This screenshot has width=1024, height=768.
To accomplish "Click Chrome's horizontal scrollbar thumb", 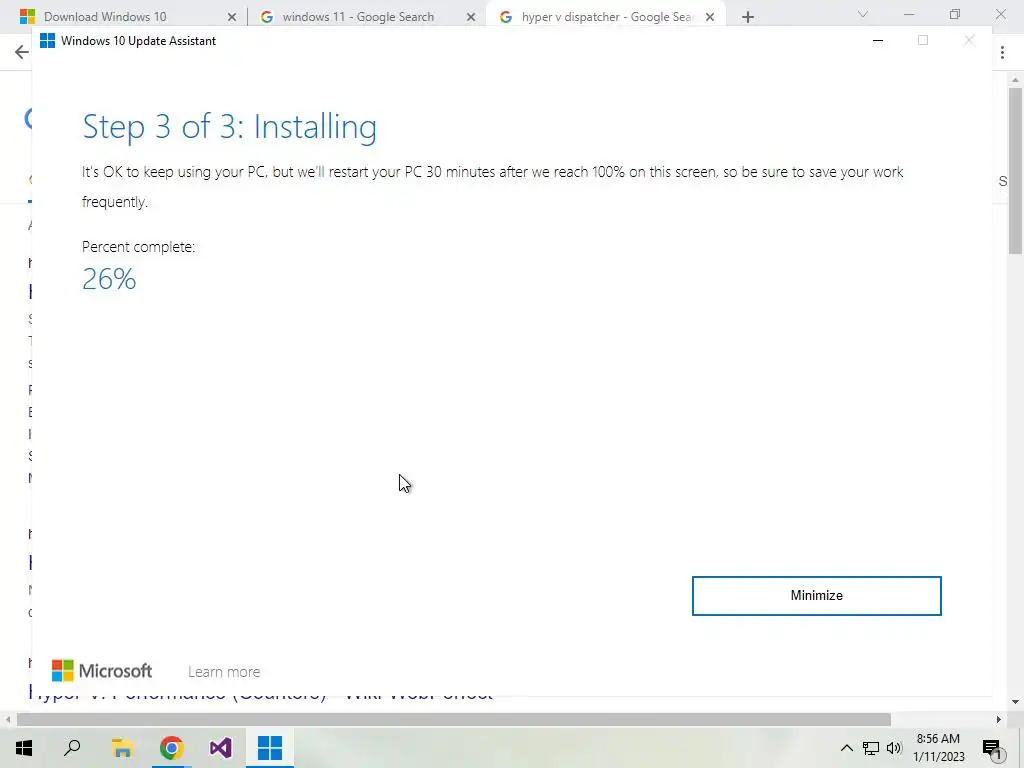I will pos(454,719).
